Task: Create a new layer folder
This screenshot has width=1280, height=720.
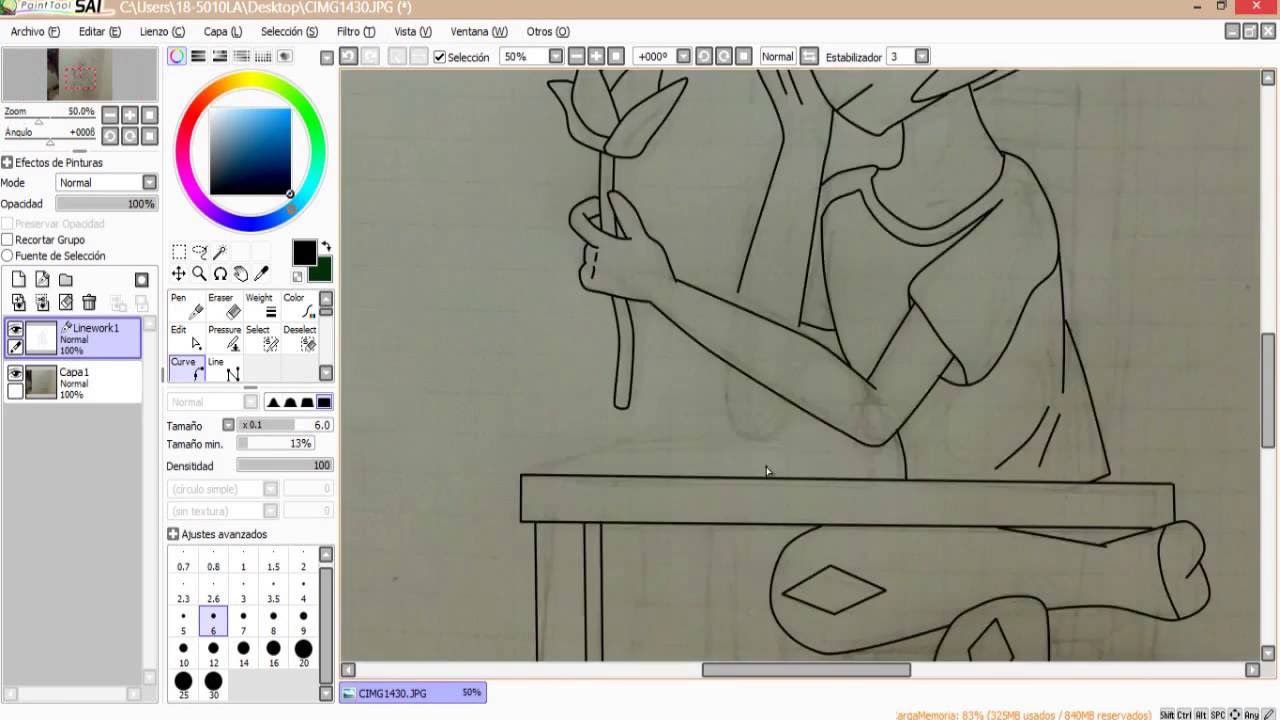Action: [66, 280]
